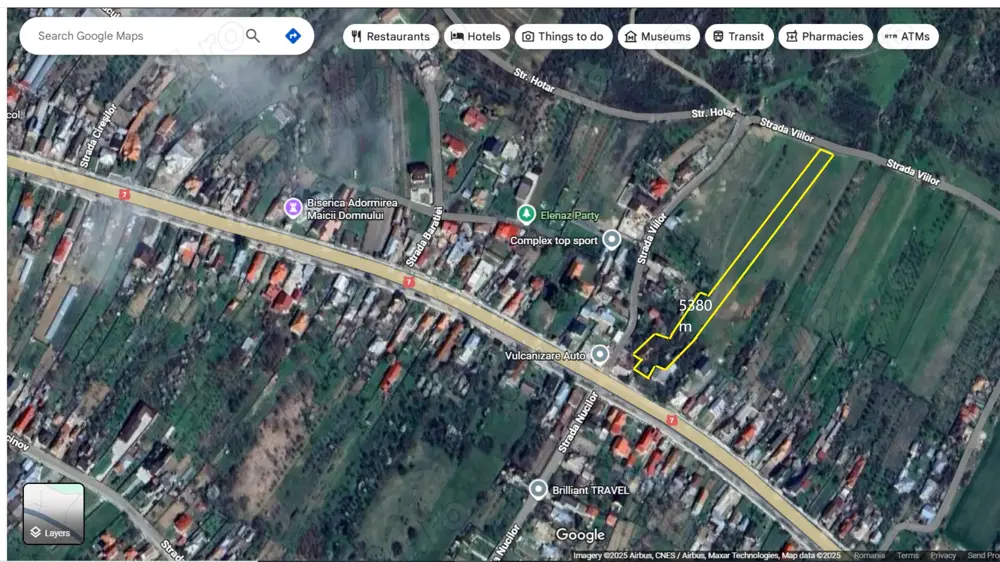Image resolution: width=1000 pixels, height=562 pixels.
Task: Open the Layers map type thumbnail
Action: (54, 514)
